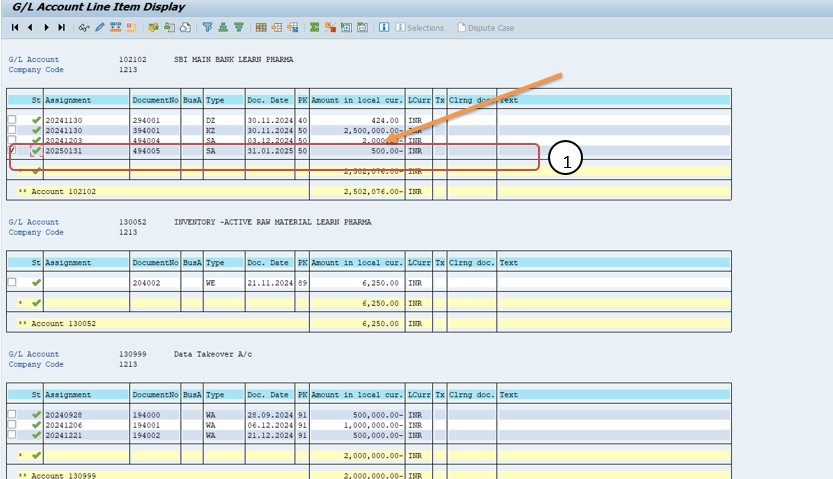Click document date 21.12.2024
The width and height of the screenshot is (833, 479).
coord(270,435)
